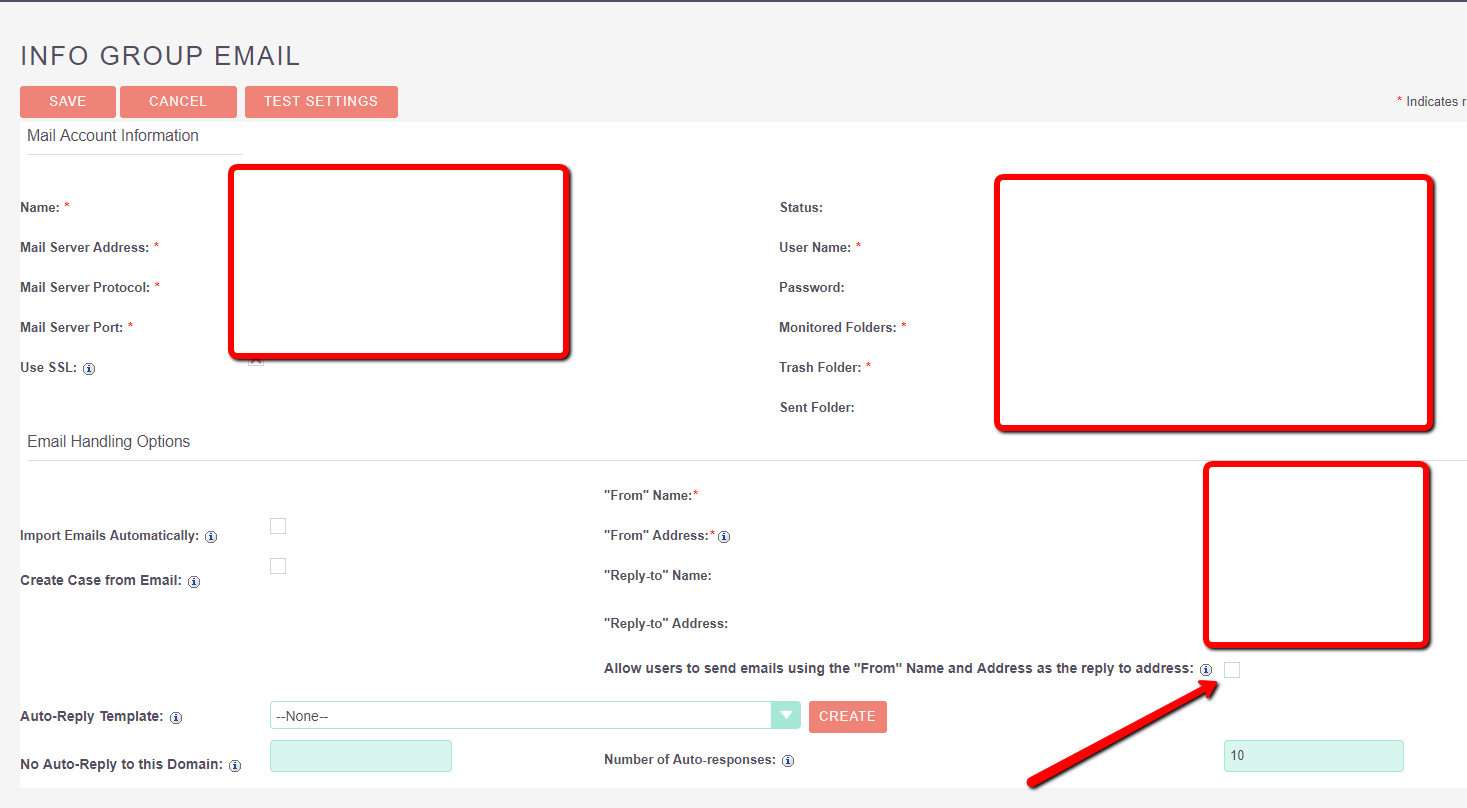Open the Auto-Reply Template dropdown
The image size is (1467, 808).
535,716
